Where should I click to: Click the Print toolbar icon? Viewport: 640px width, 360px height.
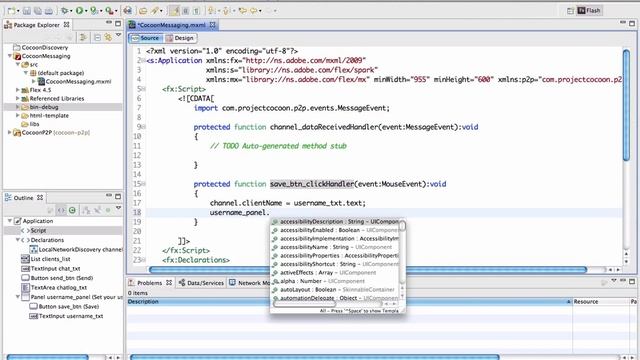tap(49, 11)
